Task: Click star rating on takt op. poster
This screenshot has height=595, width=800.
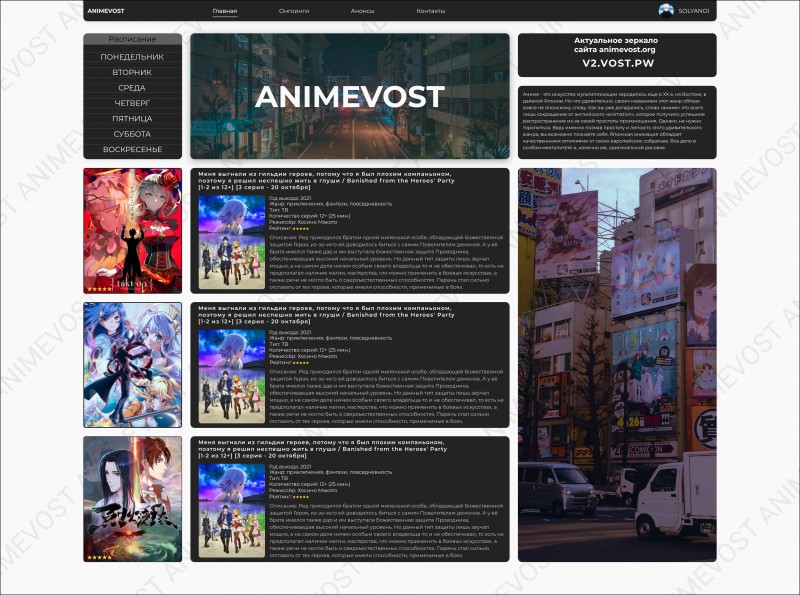Action: coord(99,289)
